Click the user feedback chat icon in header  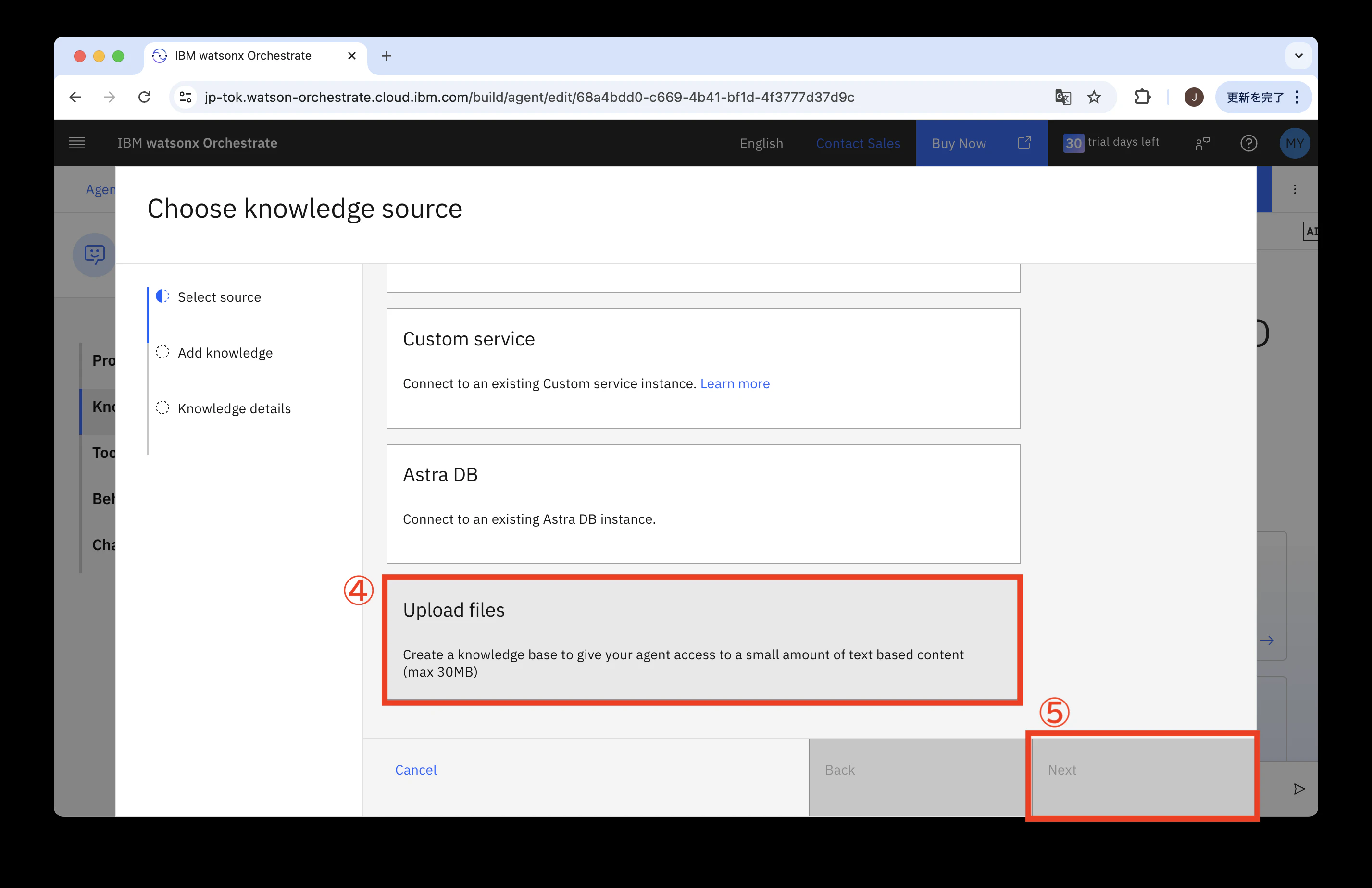coord(1202,143)
